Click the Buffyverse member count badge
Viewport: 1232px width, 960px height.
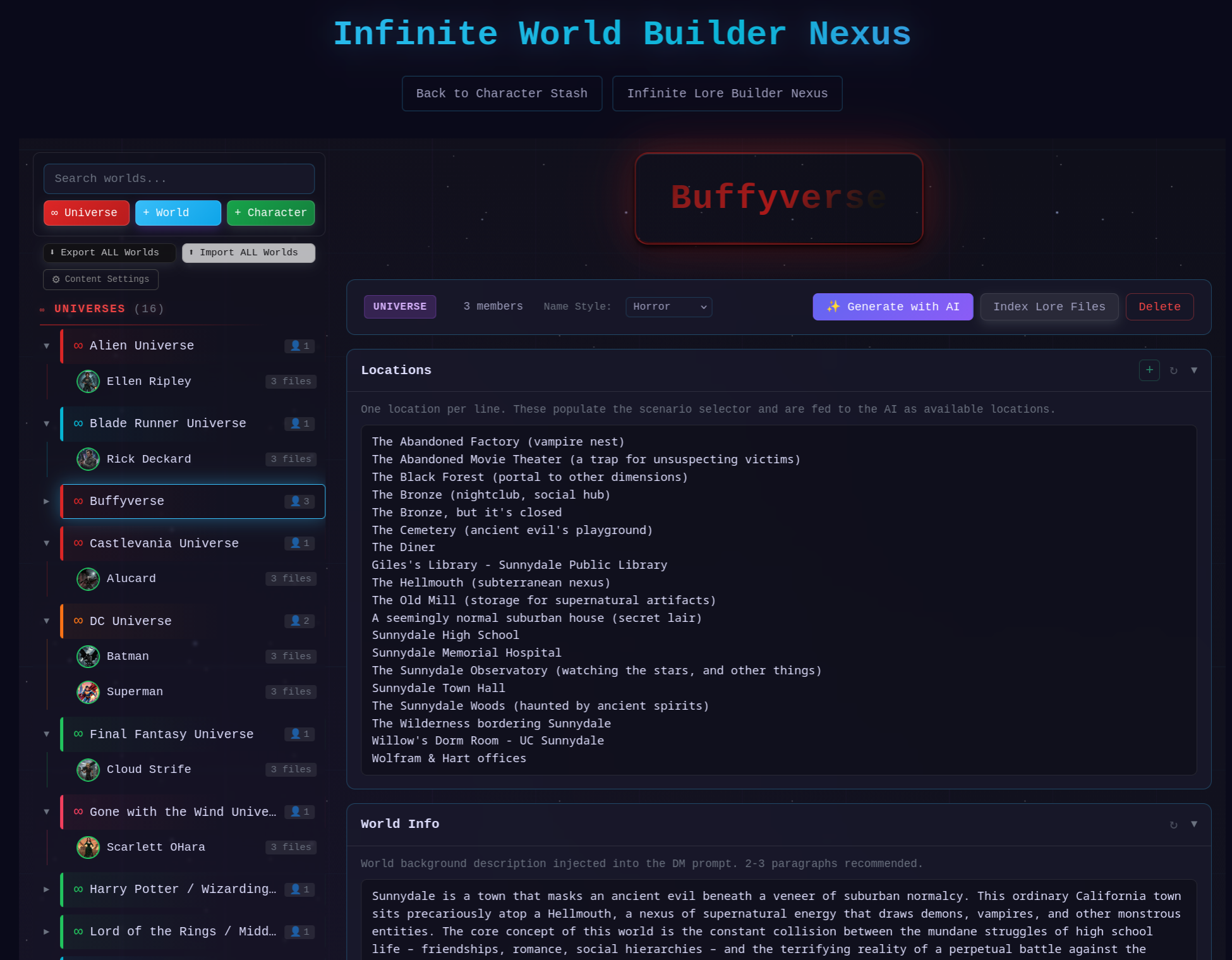pos(299,501)
